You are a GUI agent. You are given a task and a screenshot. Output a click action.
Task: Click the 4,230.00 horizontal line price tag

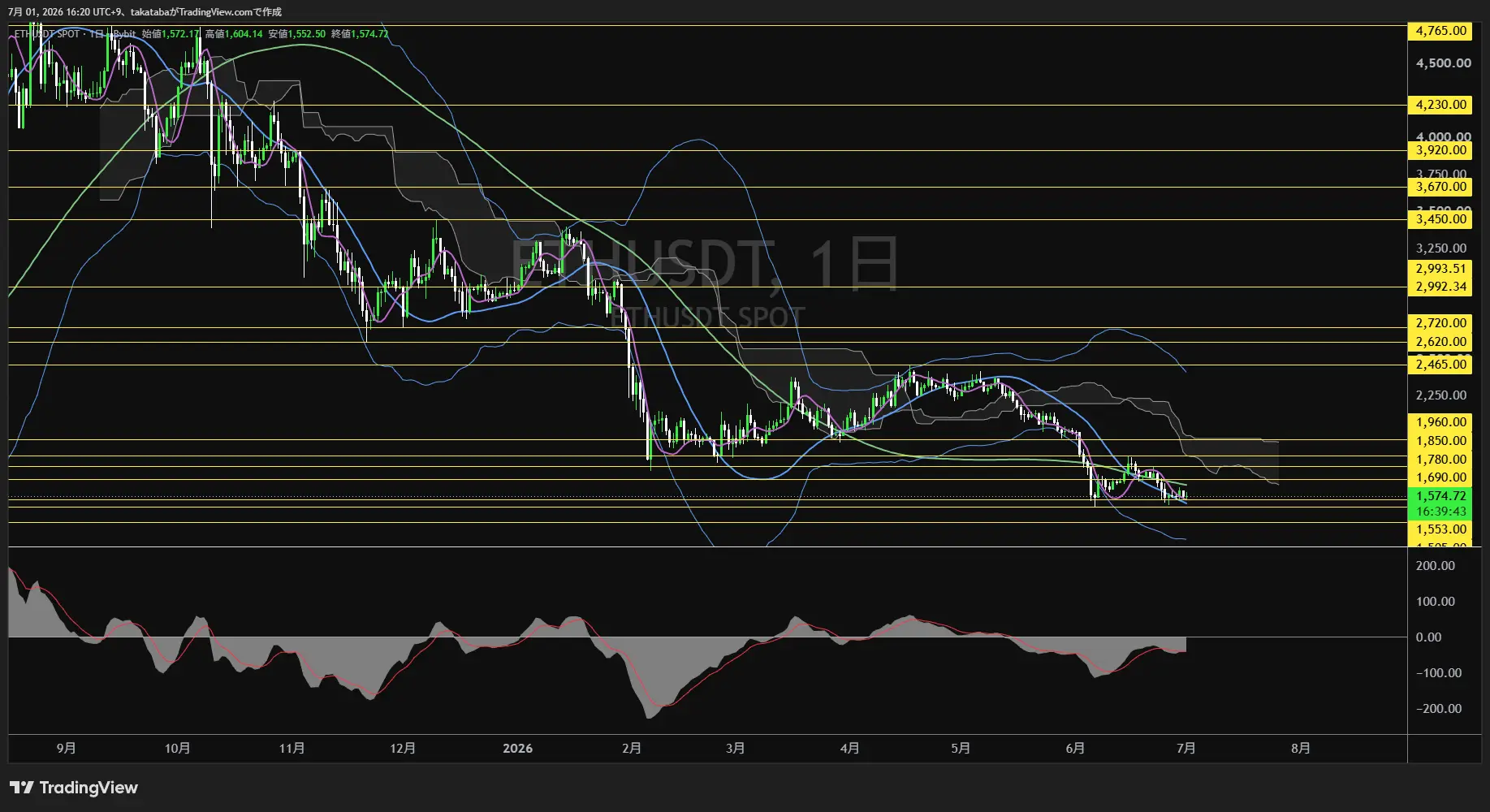tap(1440, 105)
